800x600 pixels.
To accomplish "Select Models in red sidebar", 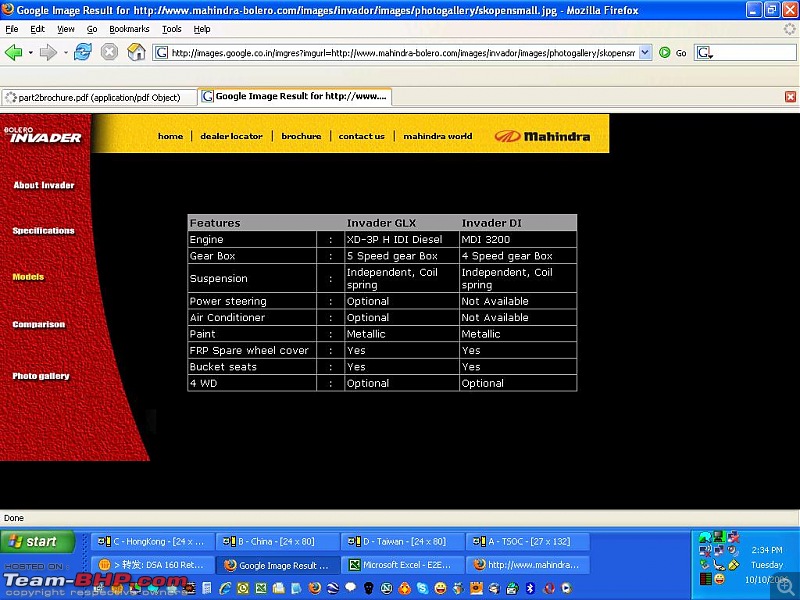I will (28, 277).
